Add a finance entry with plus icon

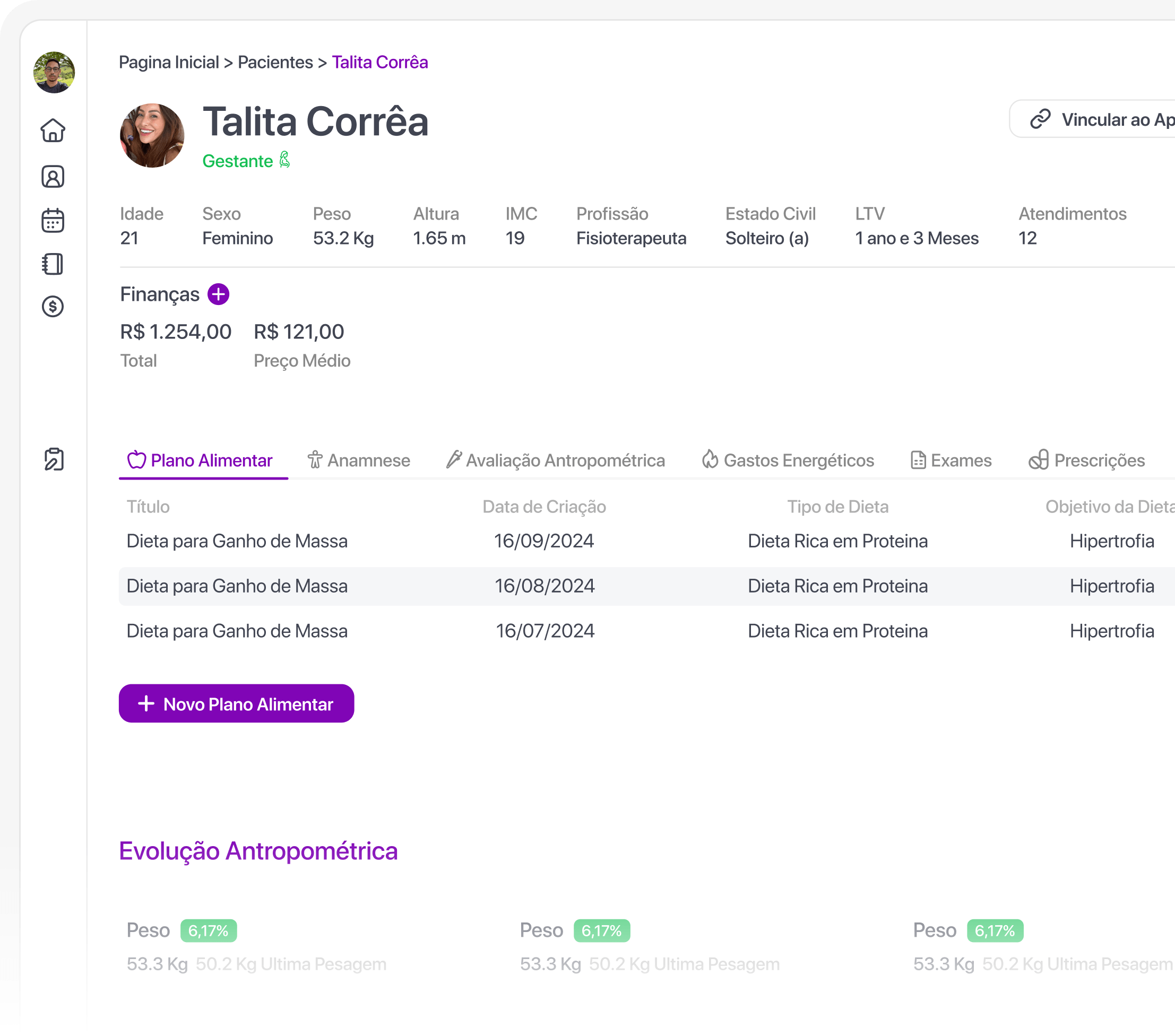(x=219, y=294)
